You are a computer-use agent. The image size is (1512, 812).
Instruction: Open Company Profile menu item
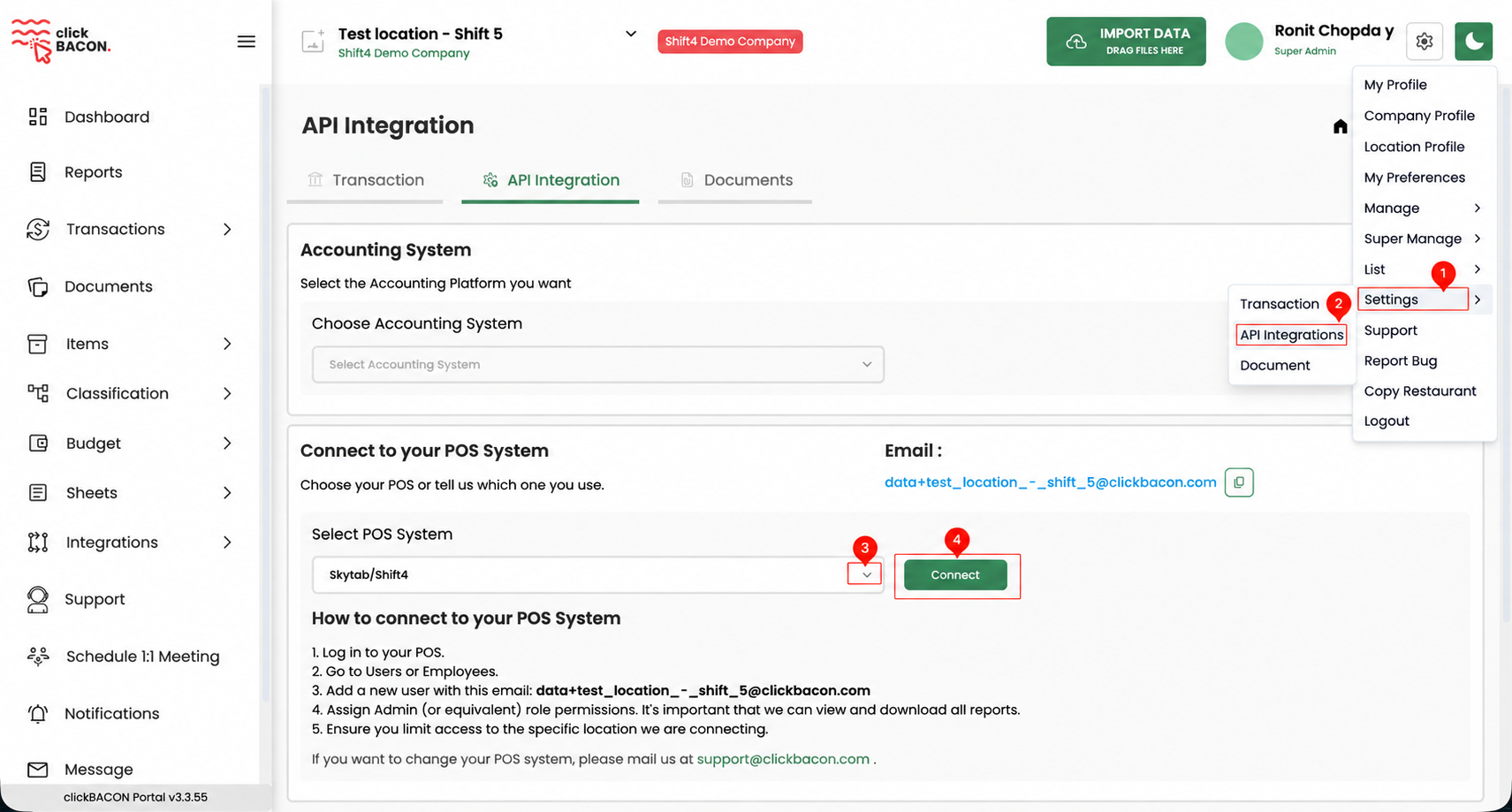[1419, 116]
